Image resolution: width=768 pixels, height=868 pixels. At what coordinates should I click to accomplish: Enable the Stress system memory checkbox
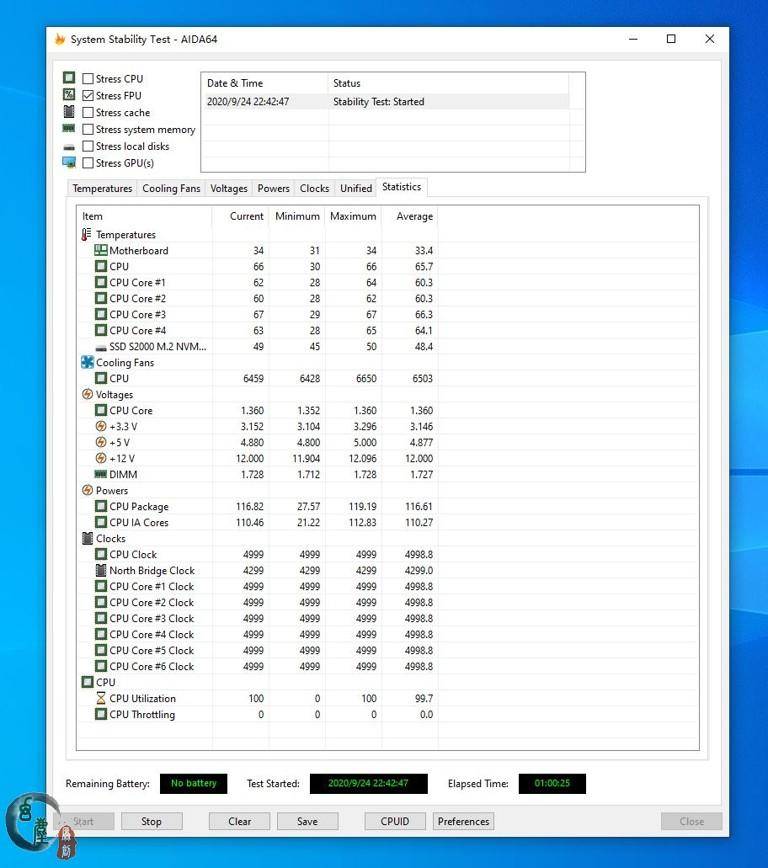coord(87,129)
